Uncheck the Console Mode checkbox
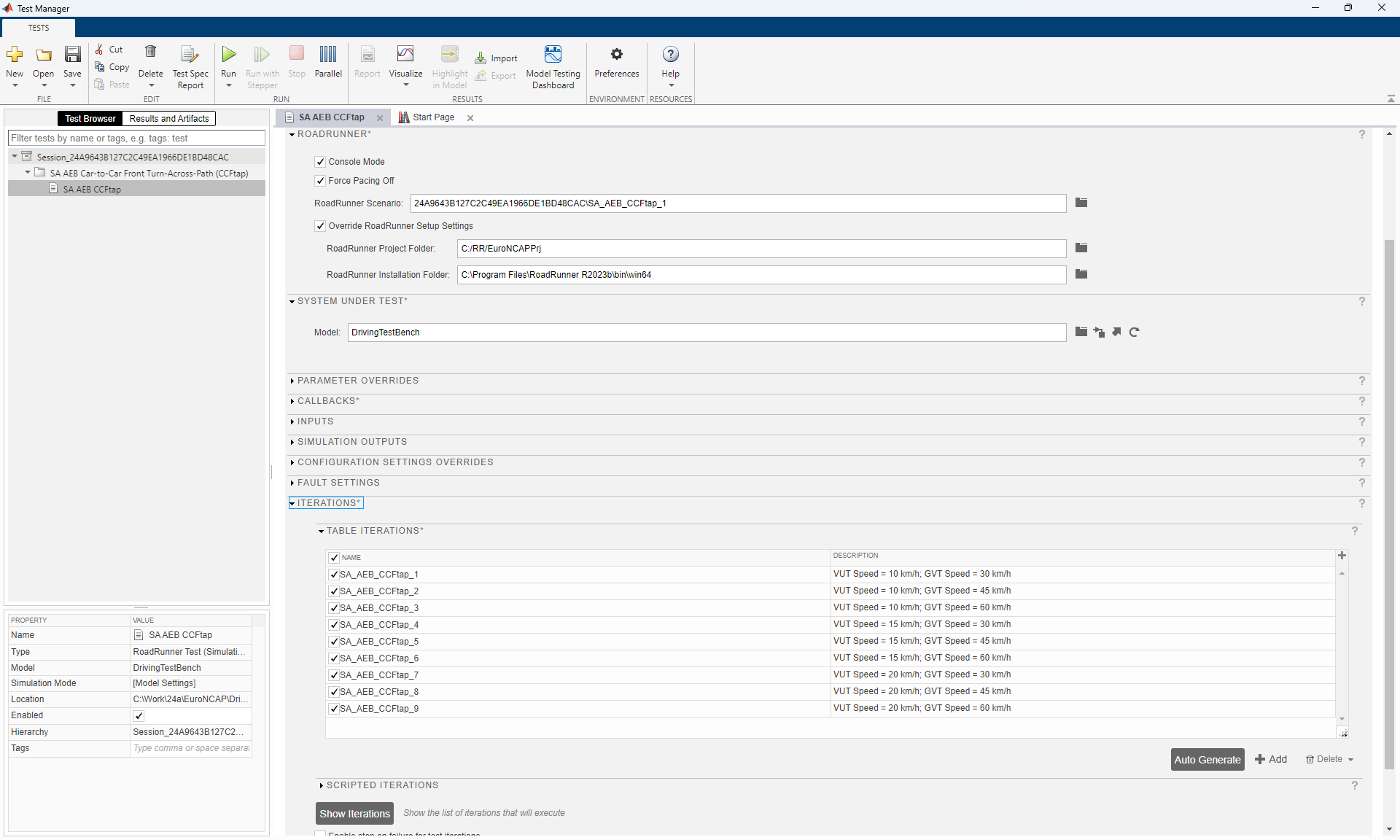Viewport: 1400px width, 840px height. [x=320, y=162]
